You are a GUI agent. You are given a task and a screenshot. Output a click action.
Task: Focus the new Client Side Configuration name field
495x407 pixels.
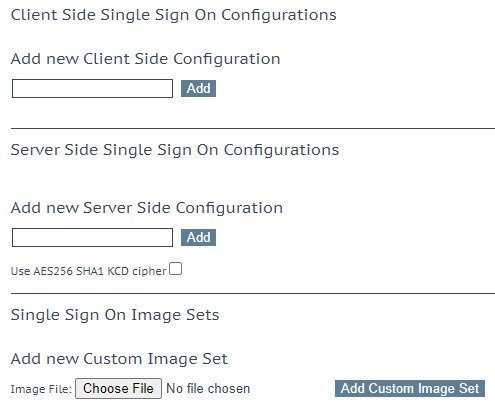(92, 88)
